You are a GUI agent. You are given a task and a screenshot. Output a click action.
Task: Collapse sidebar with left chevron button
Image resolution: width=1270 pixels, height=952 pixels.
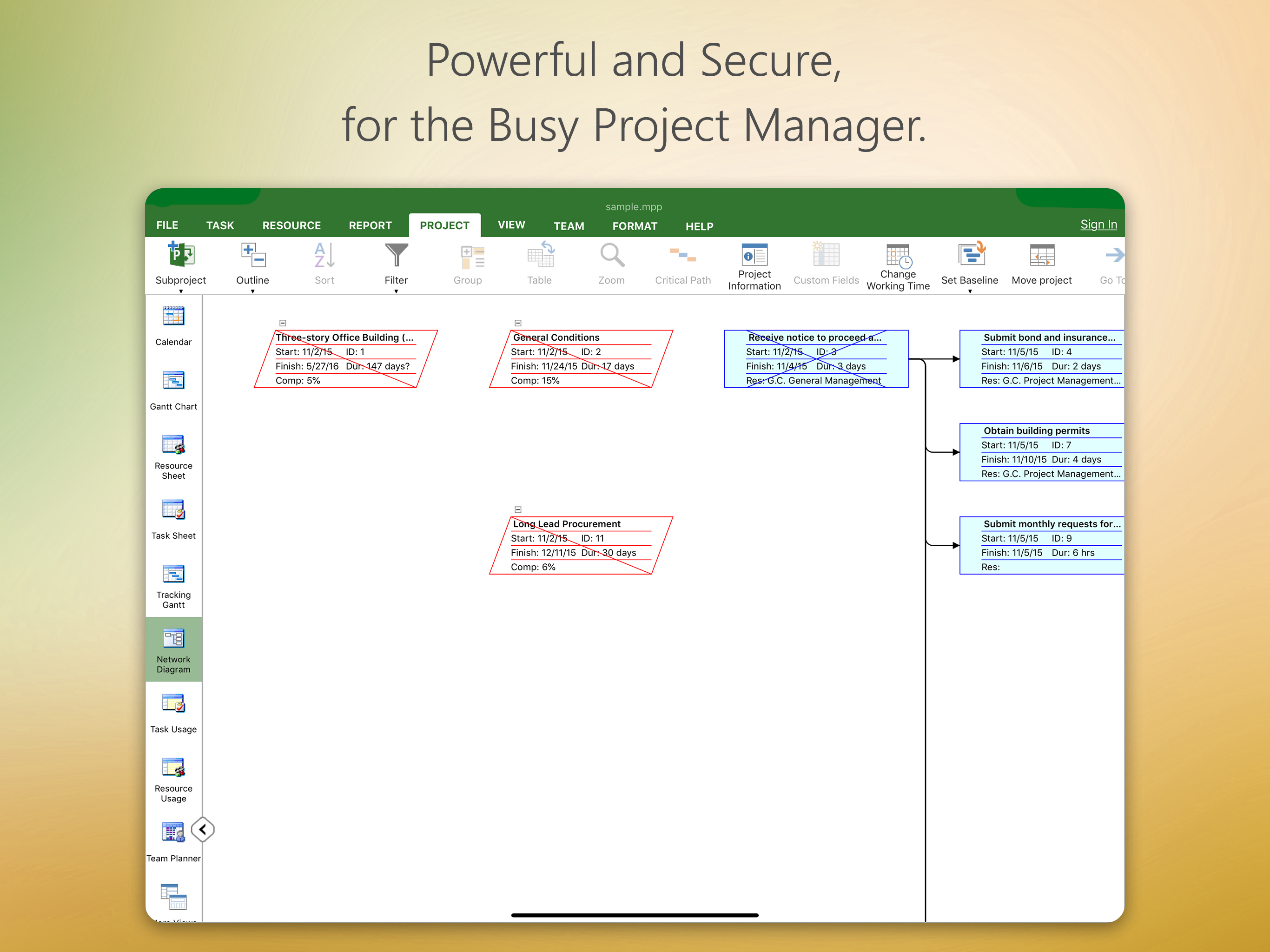coord(203,830)
